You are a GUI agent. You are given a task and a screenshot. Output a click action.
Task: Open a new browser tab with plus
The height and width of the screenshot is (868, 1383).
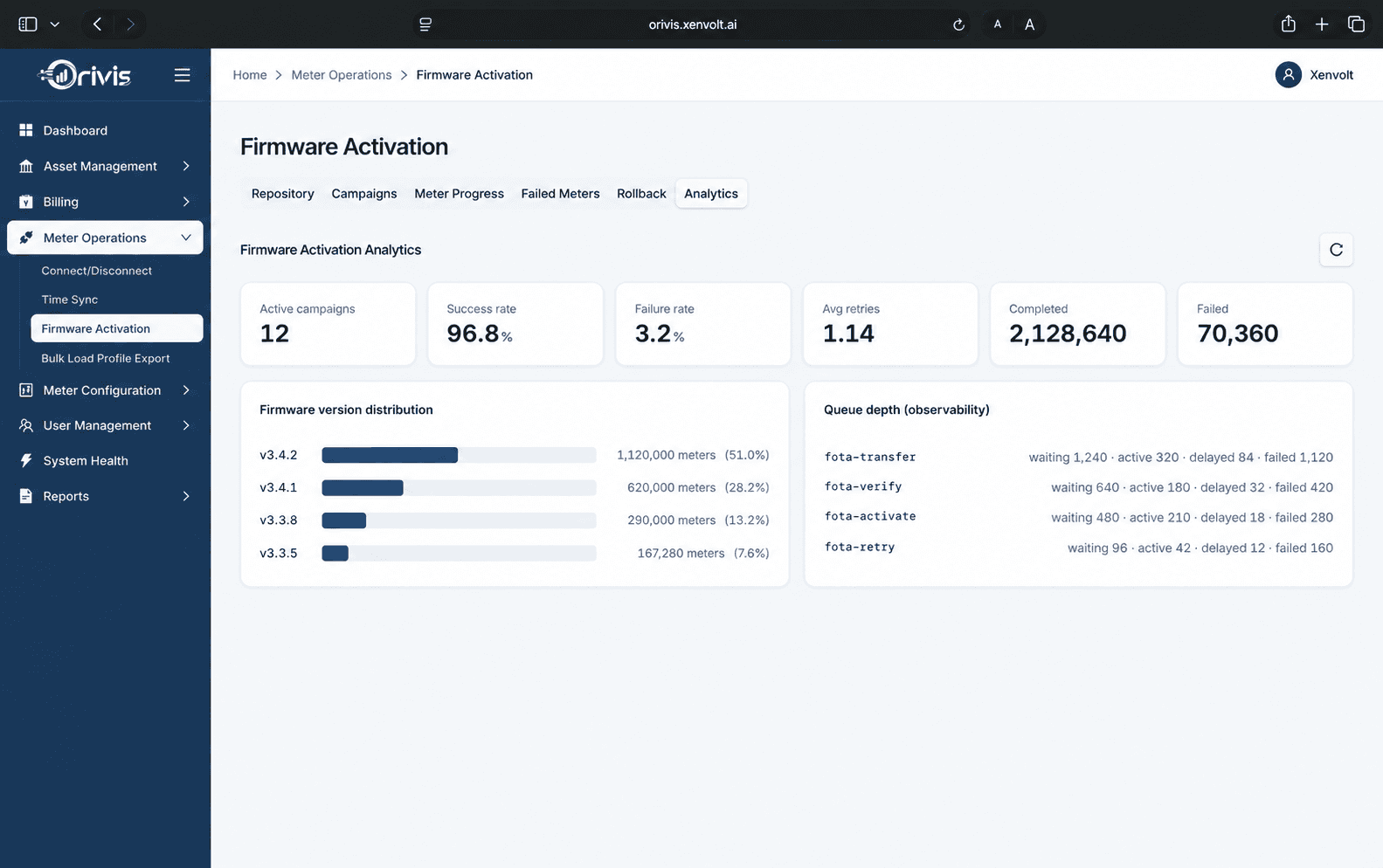pyautogui.click(x=1322, y=24)
